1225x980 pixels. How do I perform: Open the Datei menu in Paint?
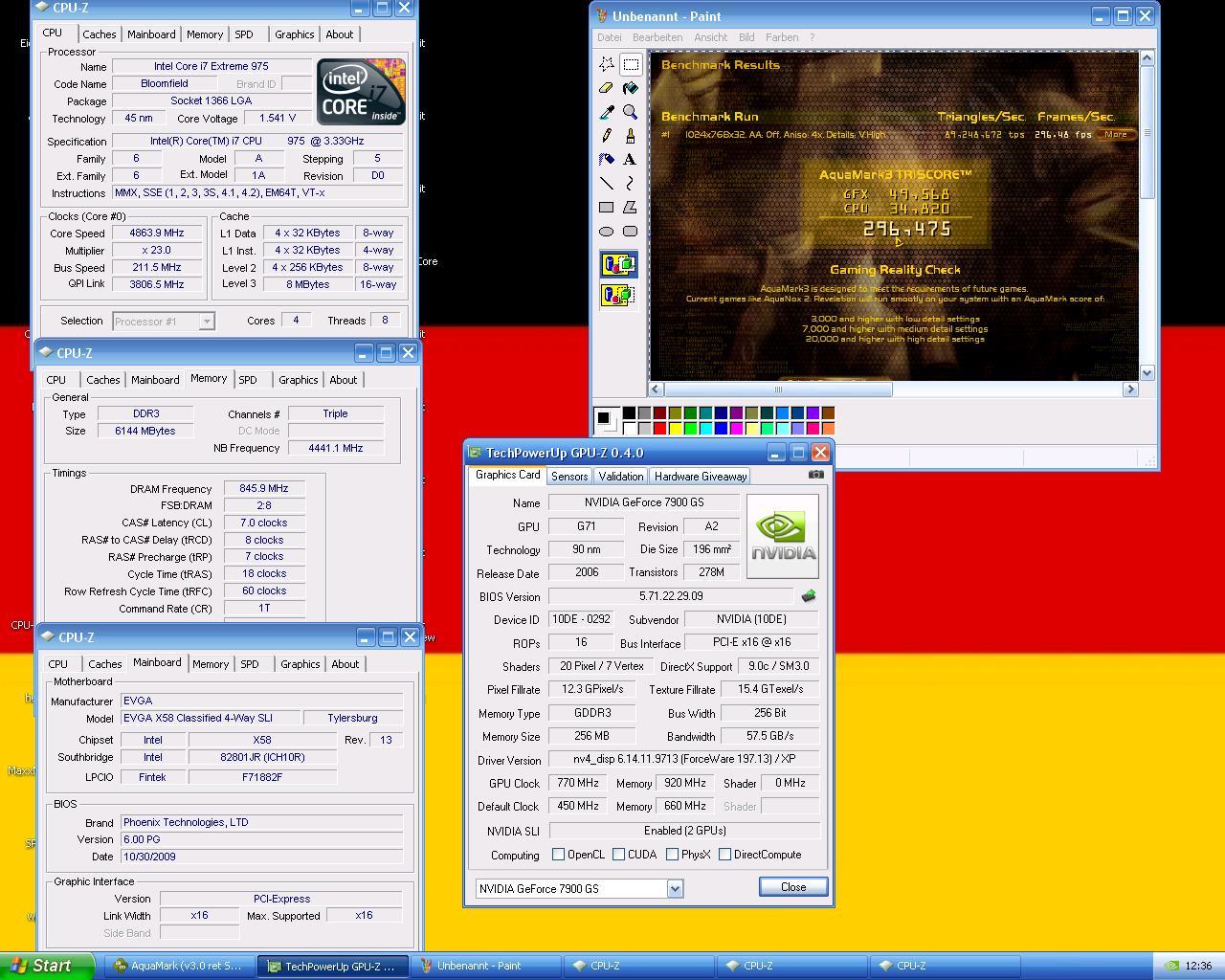[x=610, y=37]
